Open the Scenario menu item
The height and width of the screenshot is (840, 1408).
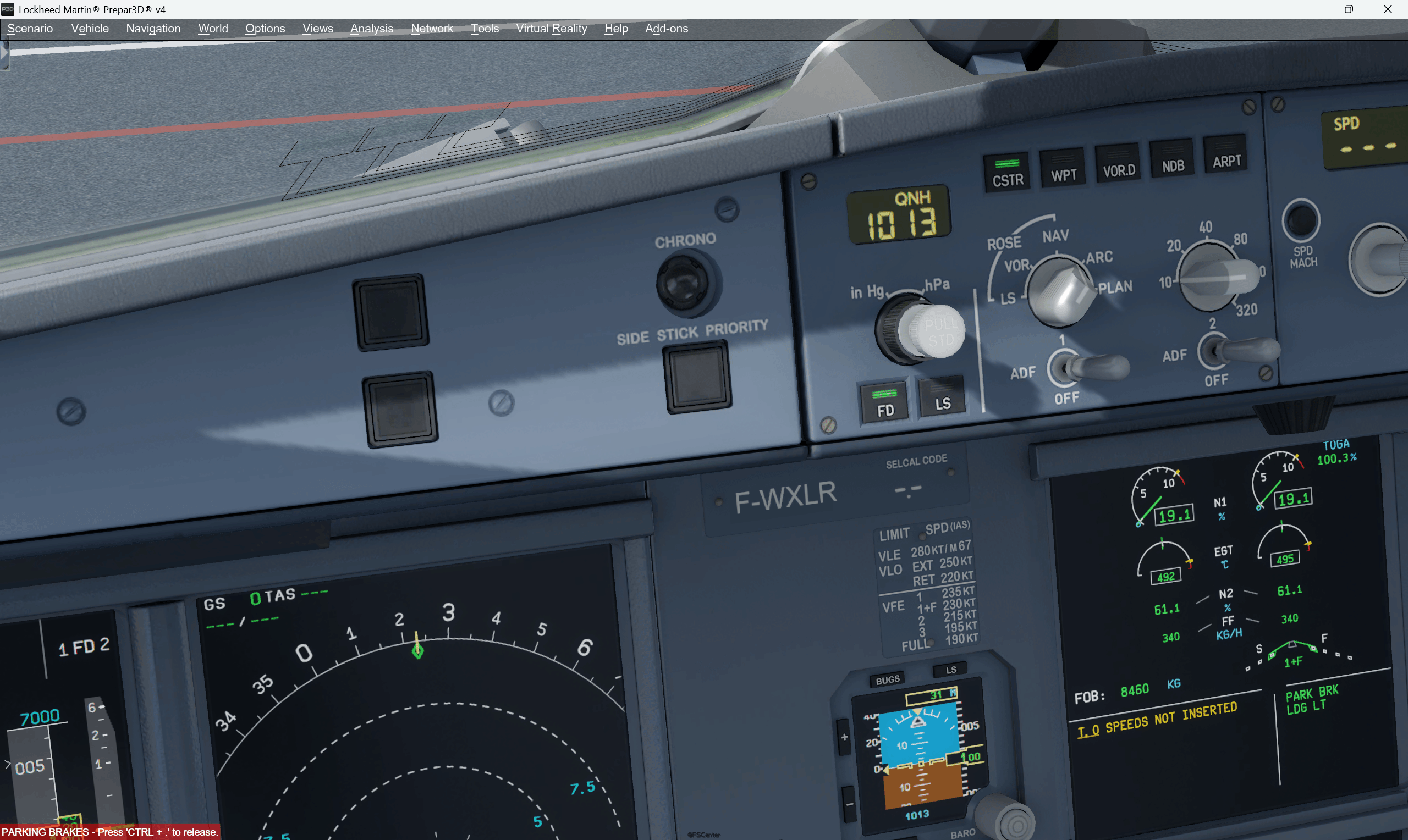(30, 27)
